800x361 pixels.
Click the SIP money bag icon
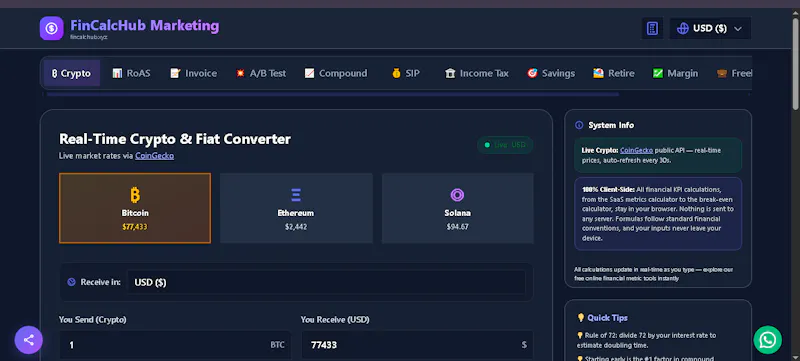pyautogui.click(x=396, y=73)
